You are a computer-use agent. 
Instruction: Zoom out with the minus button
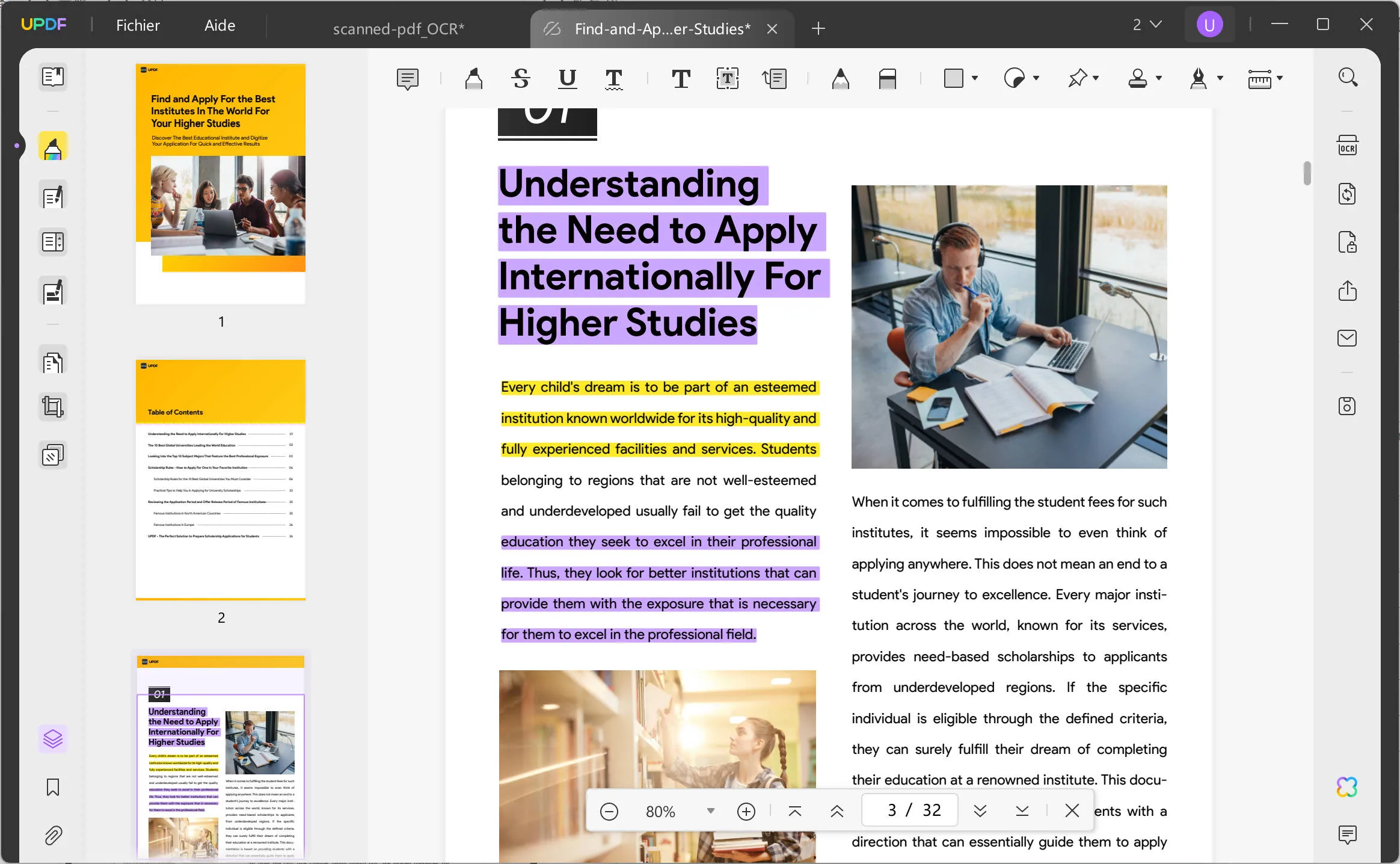tap(609, 811)
